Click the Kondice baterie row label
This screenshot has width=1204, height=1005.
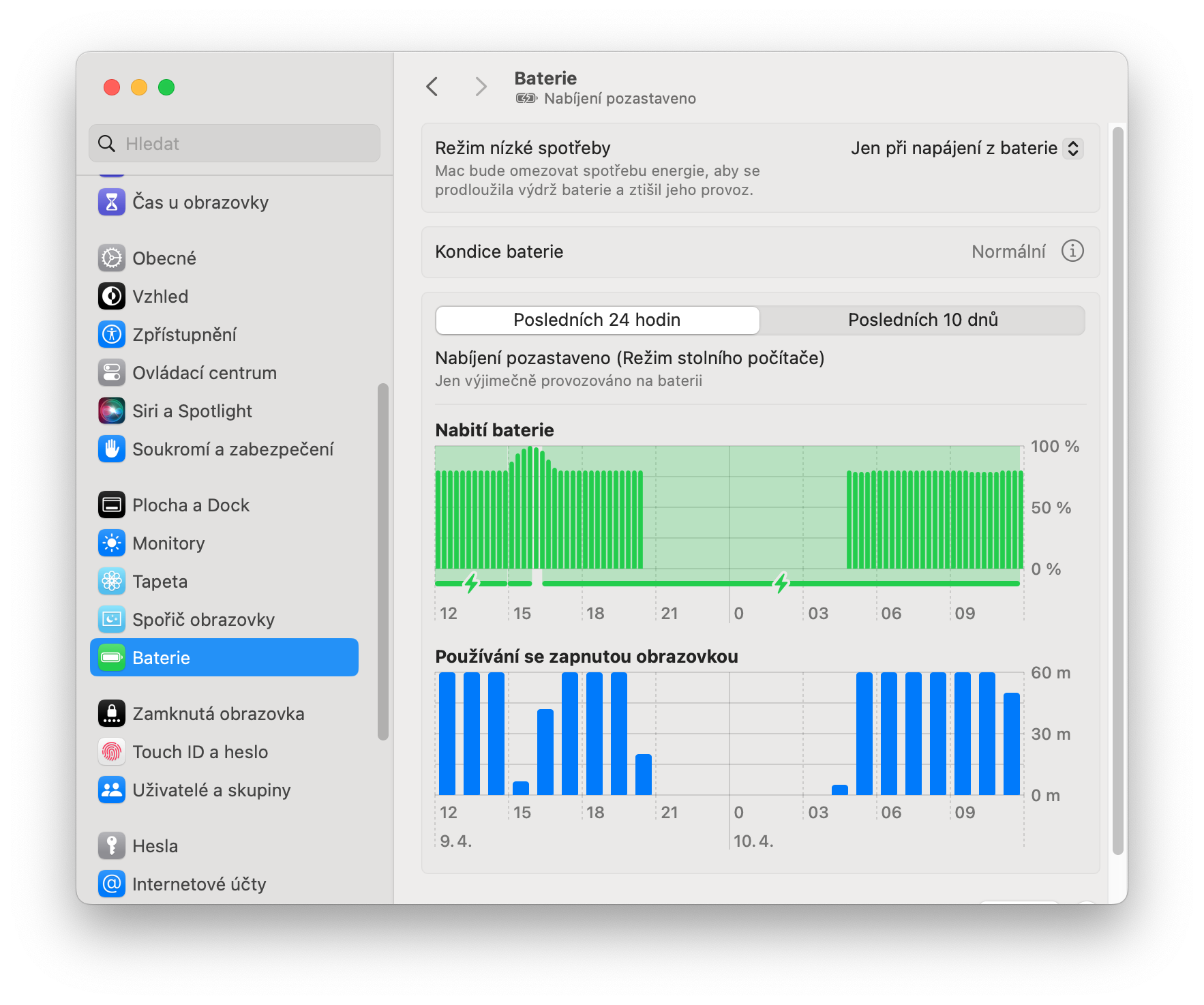[499, 252]
